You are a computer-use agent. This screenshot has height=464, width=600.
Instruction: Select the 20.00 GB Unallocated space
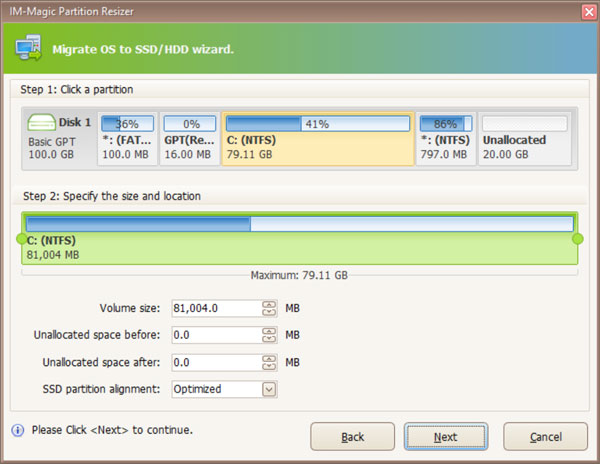click(x=525, y=138)
